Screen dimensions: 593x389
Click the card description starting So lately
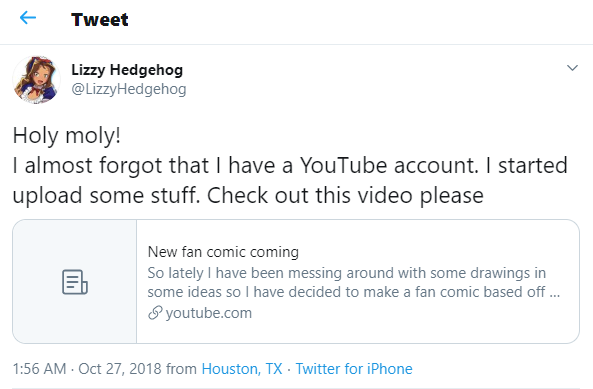click(354, 282)
